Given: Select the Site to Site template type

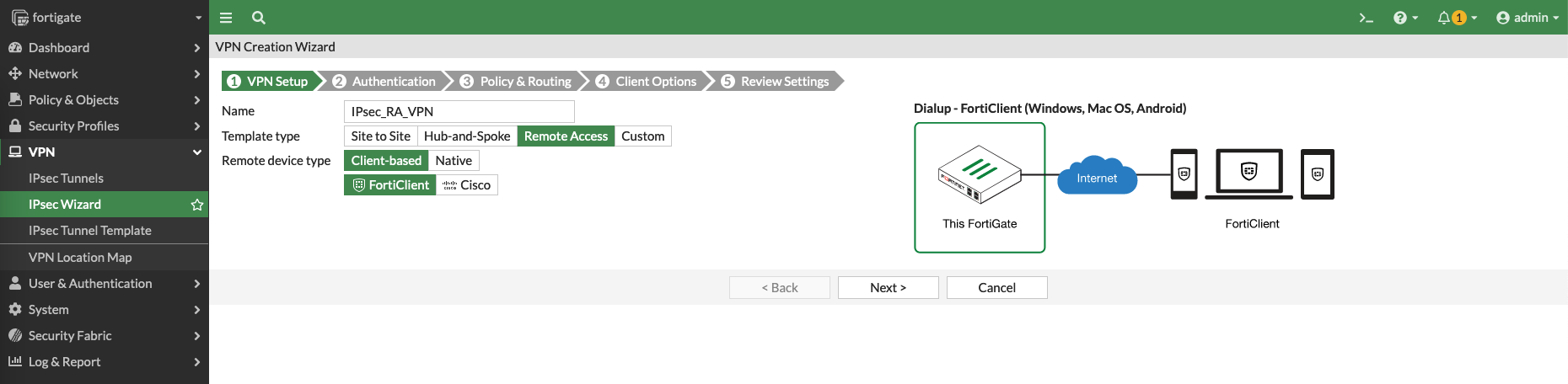Looking at the screenshot, I should [x=381, y=136].
